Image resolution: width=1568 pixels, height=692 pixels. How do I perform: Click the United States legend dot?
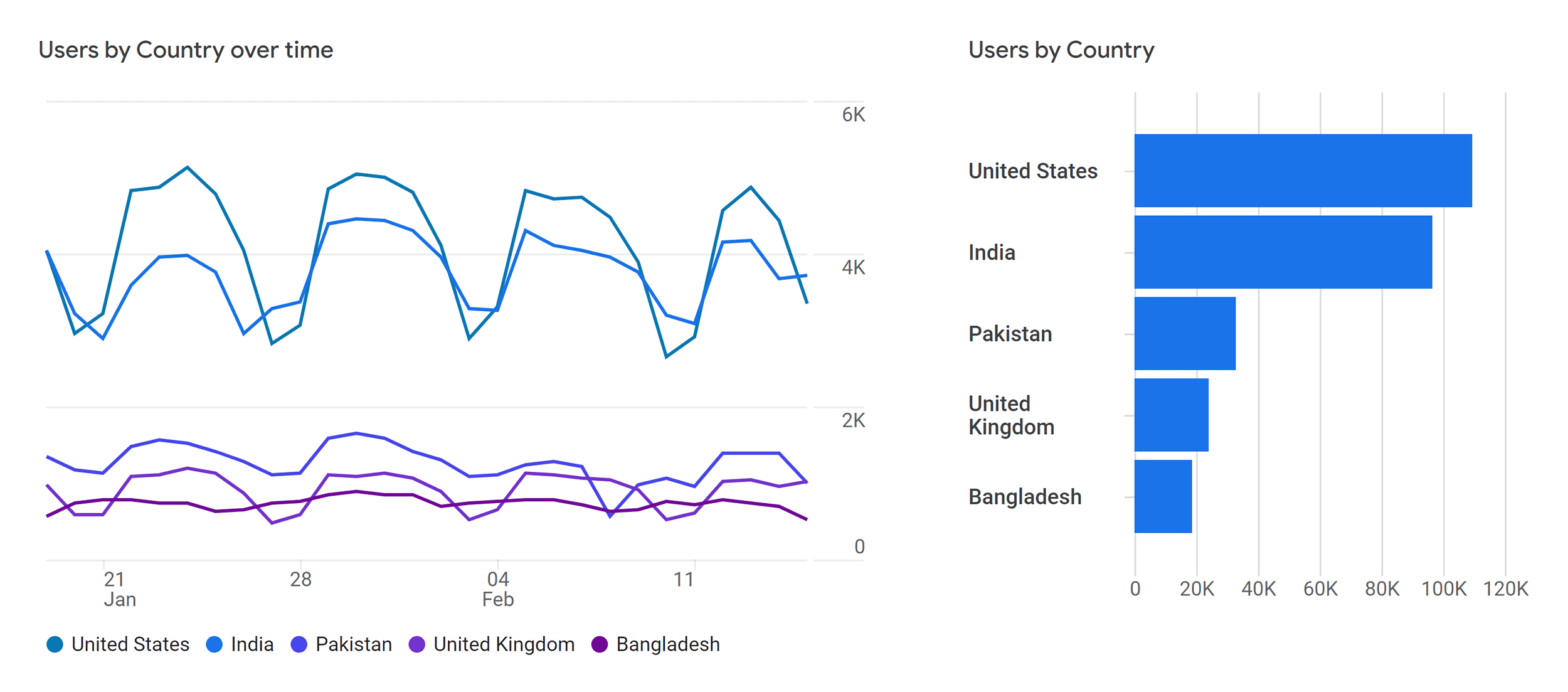tap(55, 644)
